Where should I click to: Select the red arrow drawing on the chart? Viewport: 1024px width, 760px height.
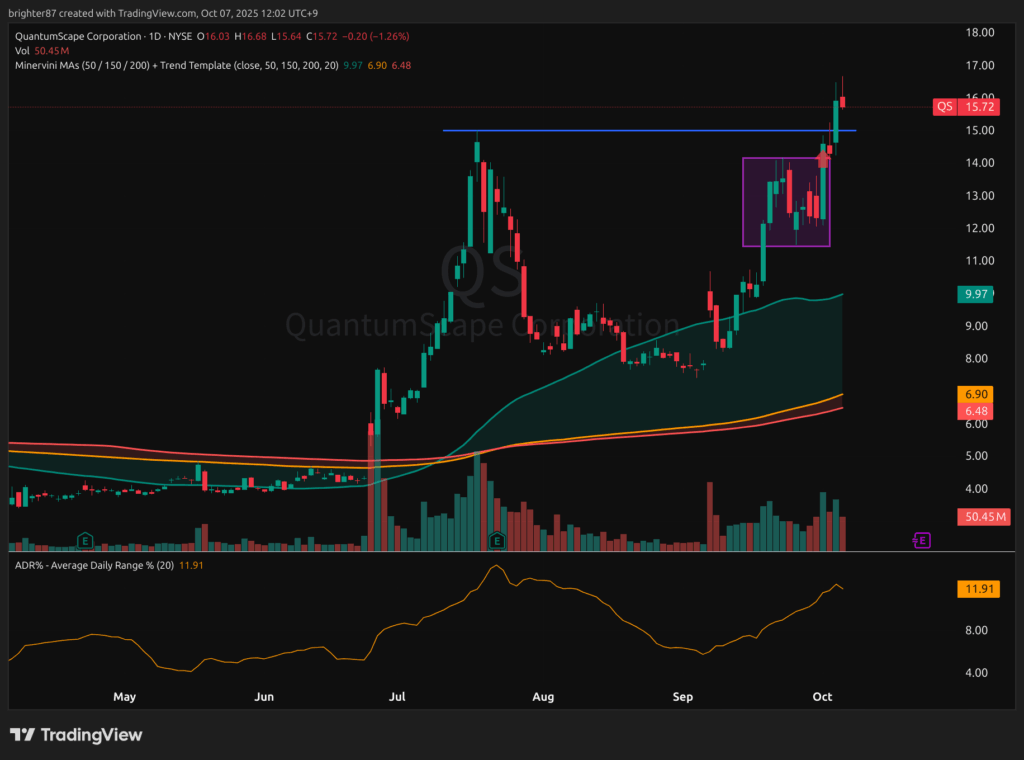coord(823,157)
